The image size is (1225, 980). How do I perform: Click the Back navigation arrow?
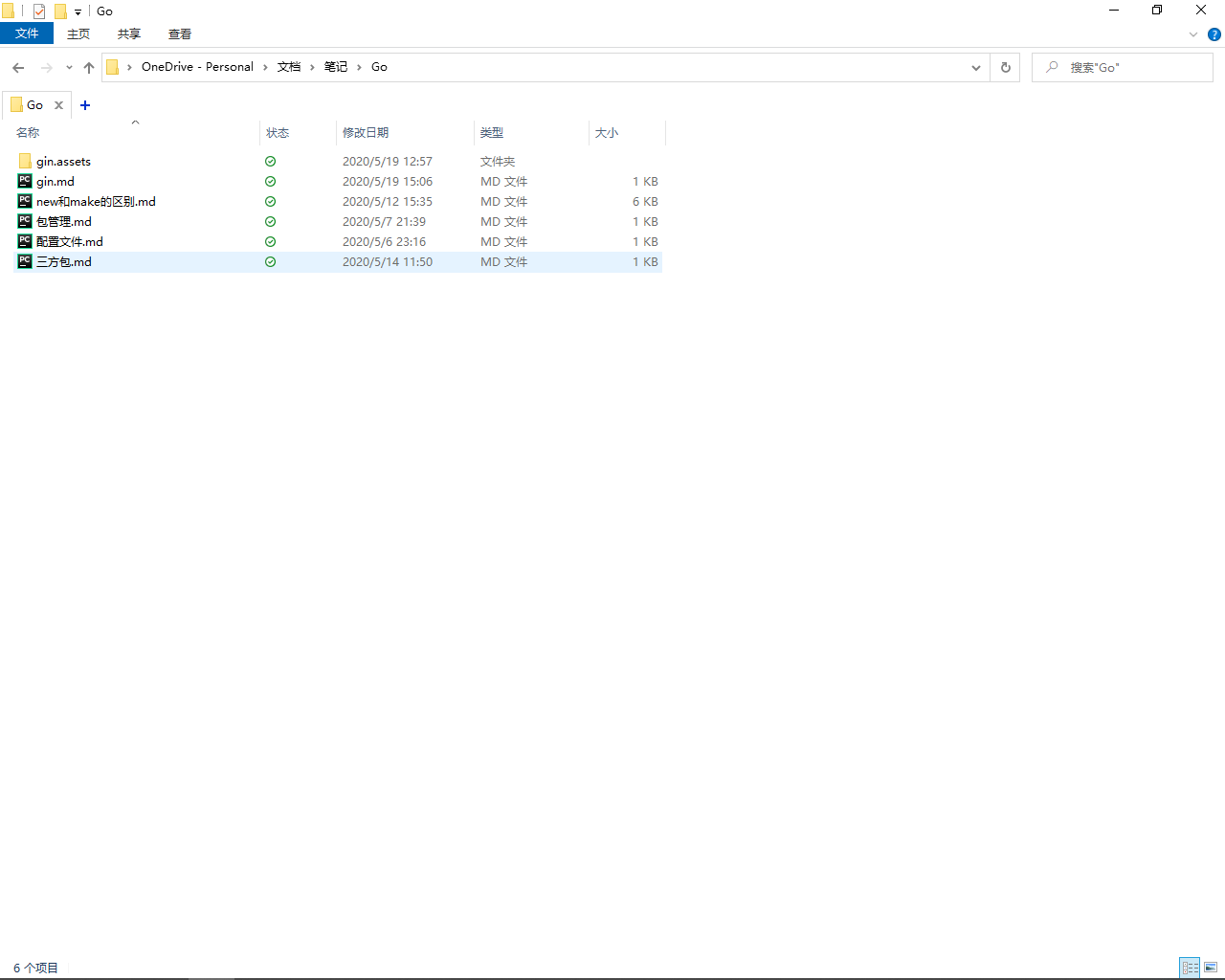[18, 67]
